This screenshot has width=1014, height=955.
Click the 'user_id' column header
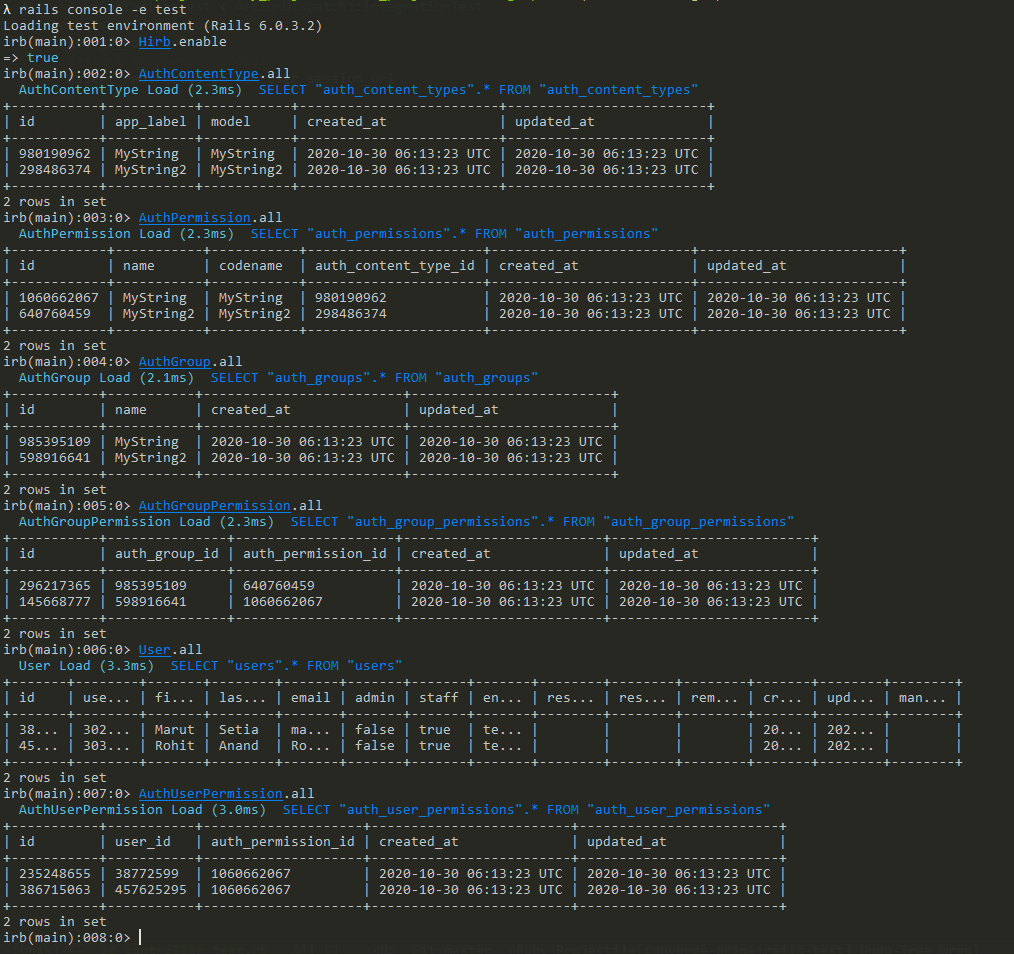[143, 842]
